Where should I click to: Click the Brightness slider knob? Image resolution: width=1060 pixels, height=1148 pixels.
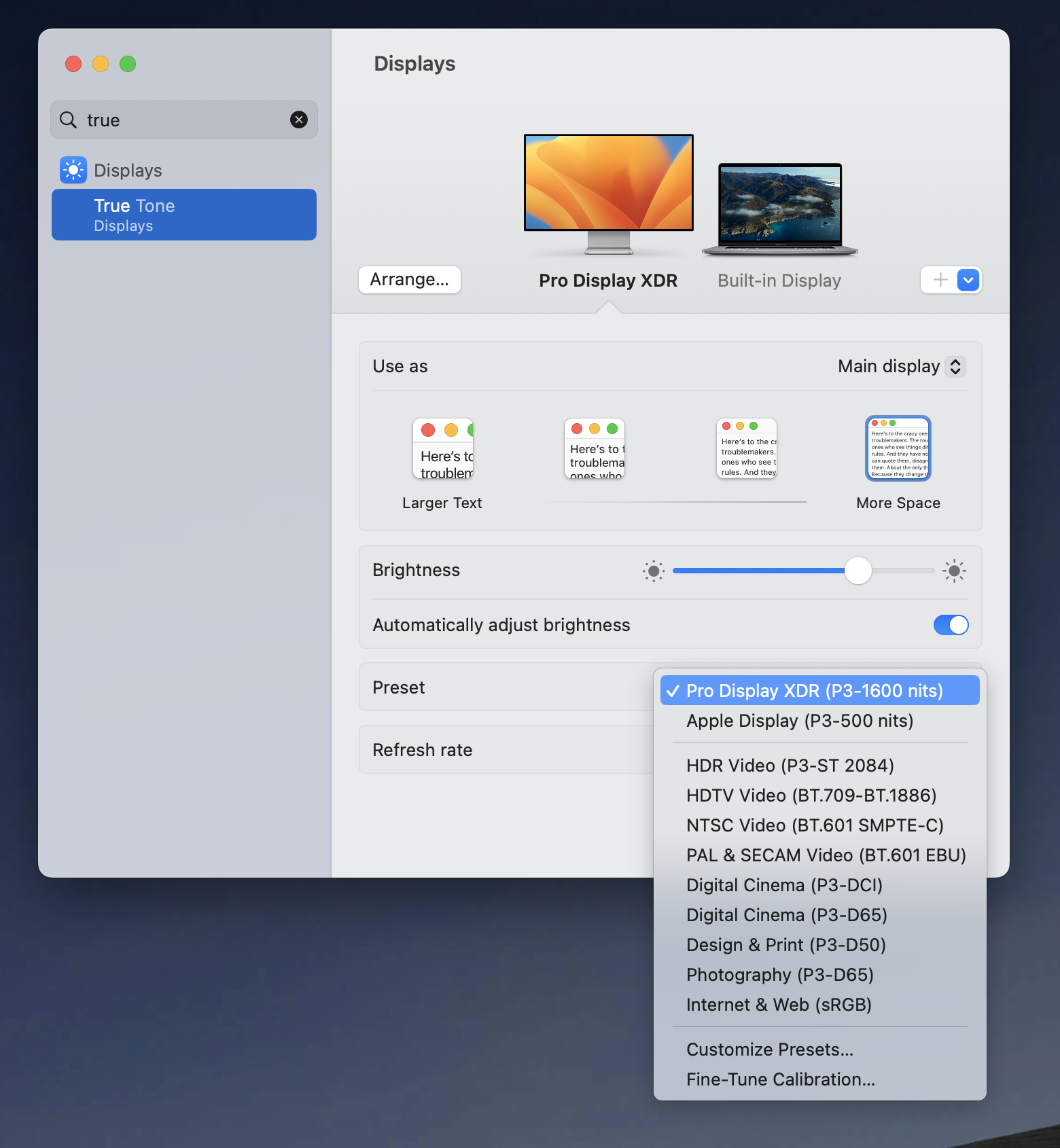point(858,571)
